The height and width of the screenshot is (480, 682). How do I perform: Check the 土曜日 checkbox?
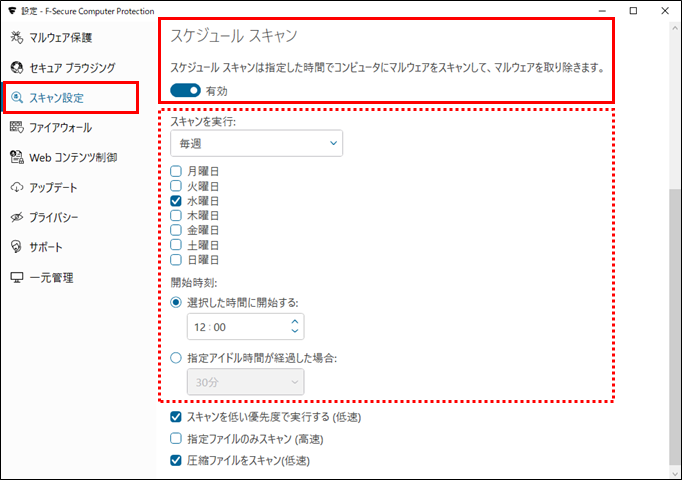tap(176, 245)
